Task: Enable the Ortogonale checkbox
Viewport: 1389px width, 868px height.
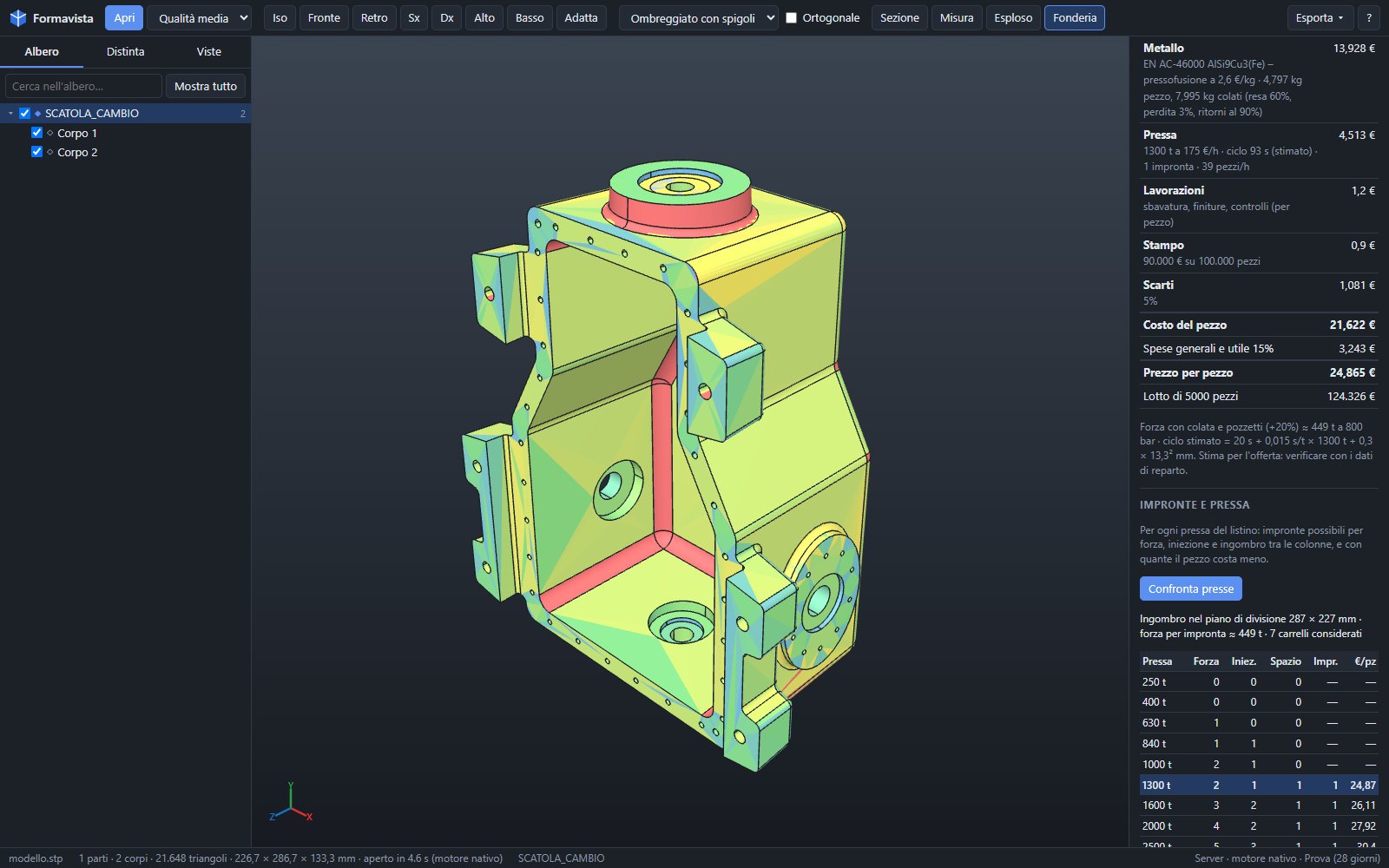Action: coord(791,17)
